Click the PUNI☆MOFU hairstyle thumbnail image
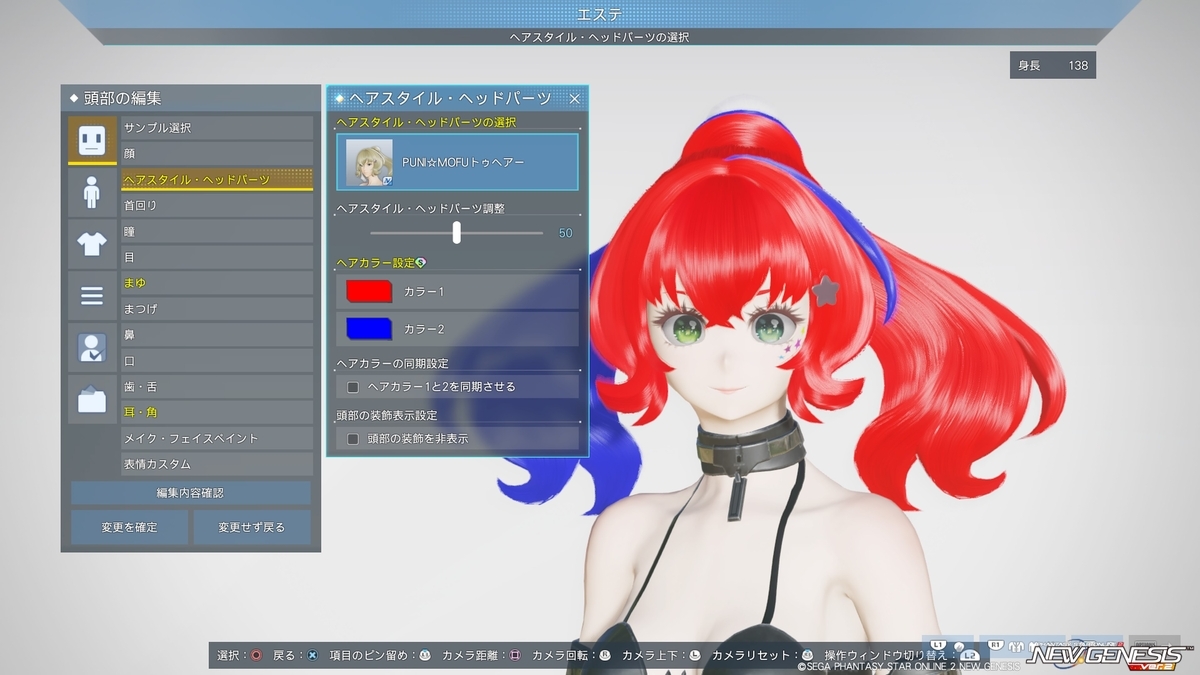Viewport: 1200px width, 675px height. coord(369,162)
